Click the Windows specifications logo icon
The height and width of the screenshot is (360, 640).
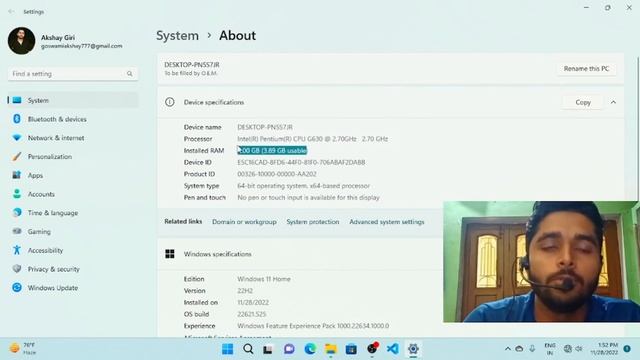(170, 254)
